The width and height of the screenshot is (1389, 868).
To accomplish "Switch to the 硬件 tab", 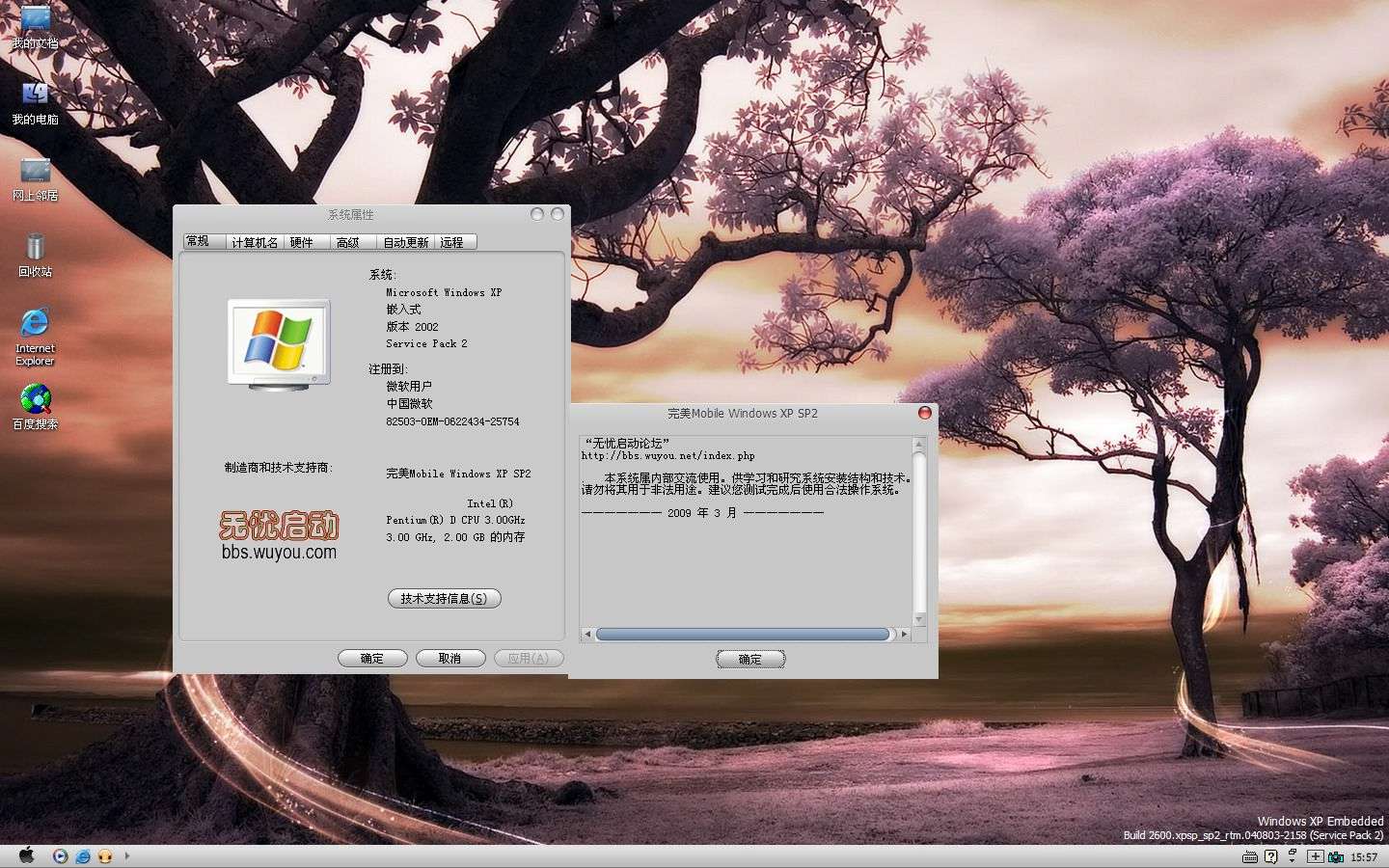I will 308,242.
